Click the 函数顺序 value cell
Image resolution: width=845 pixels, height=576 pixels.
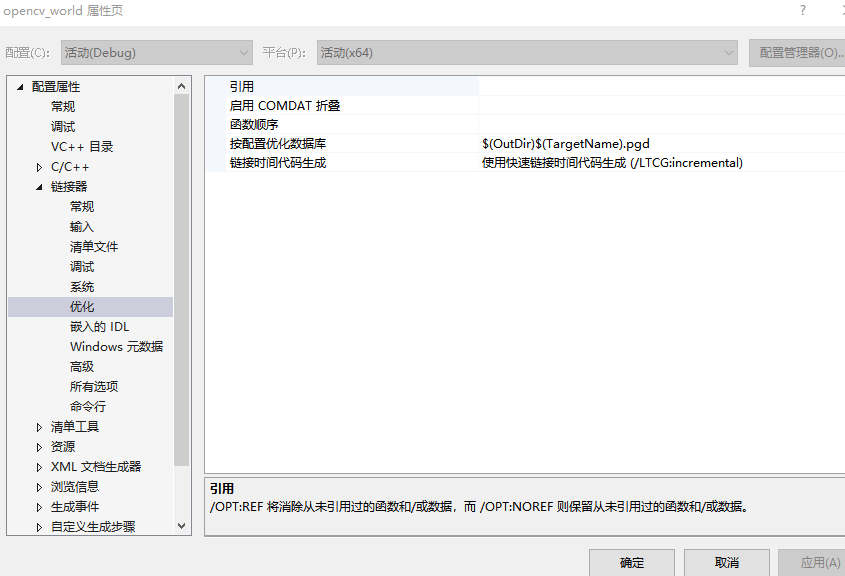[x=662, y=124]
